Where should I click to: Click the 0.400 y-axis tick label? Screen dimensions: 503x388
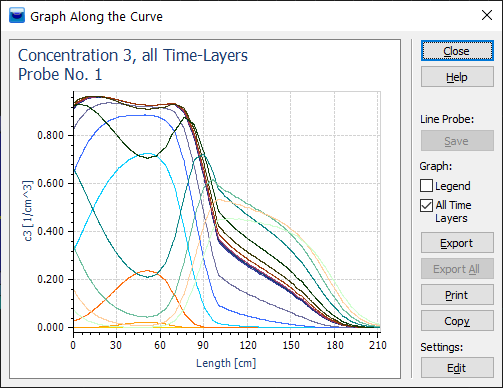(50, 231)
